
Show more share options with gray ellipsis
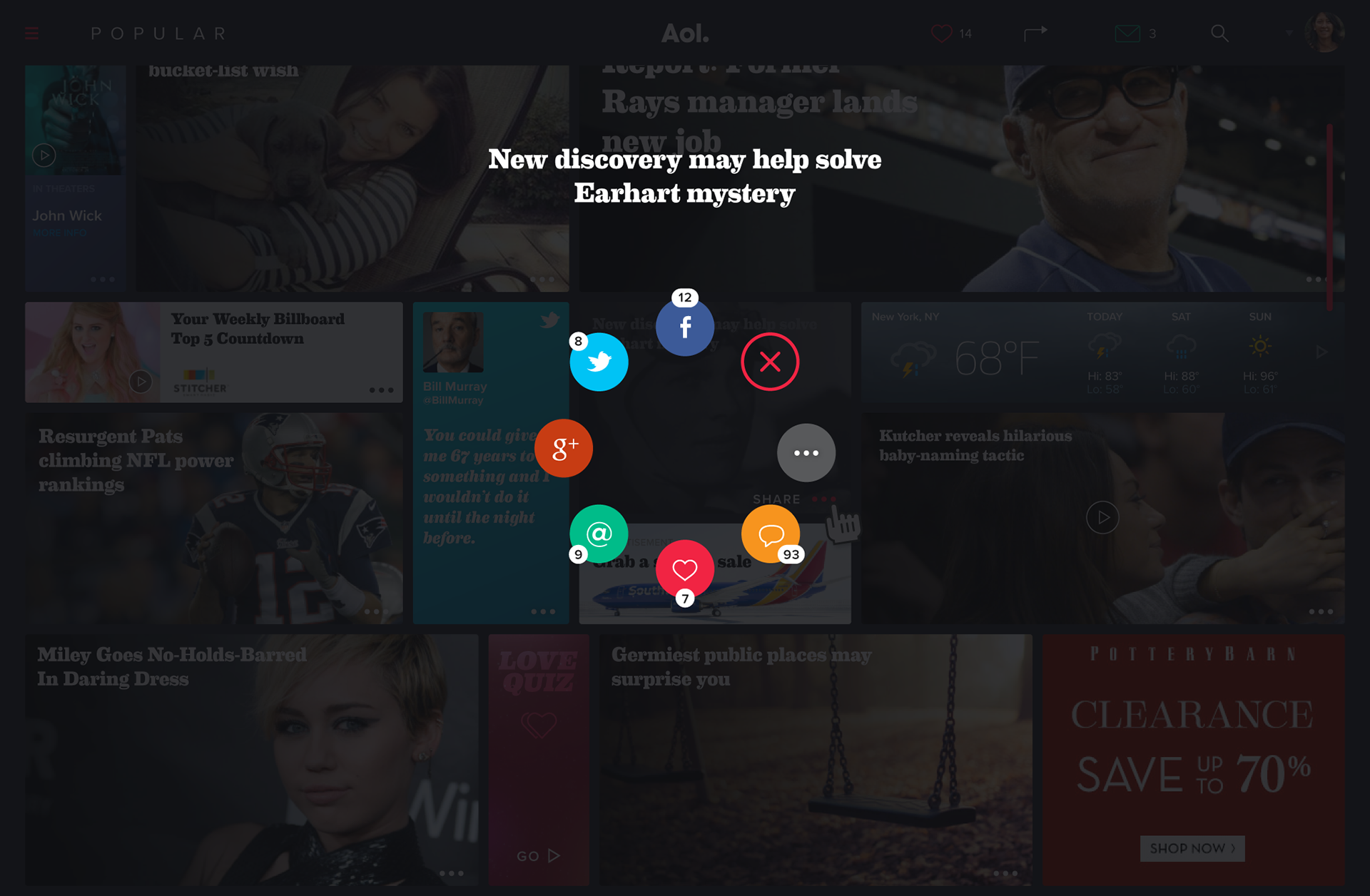tap(806, 453)
